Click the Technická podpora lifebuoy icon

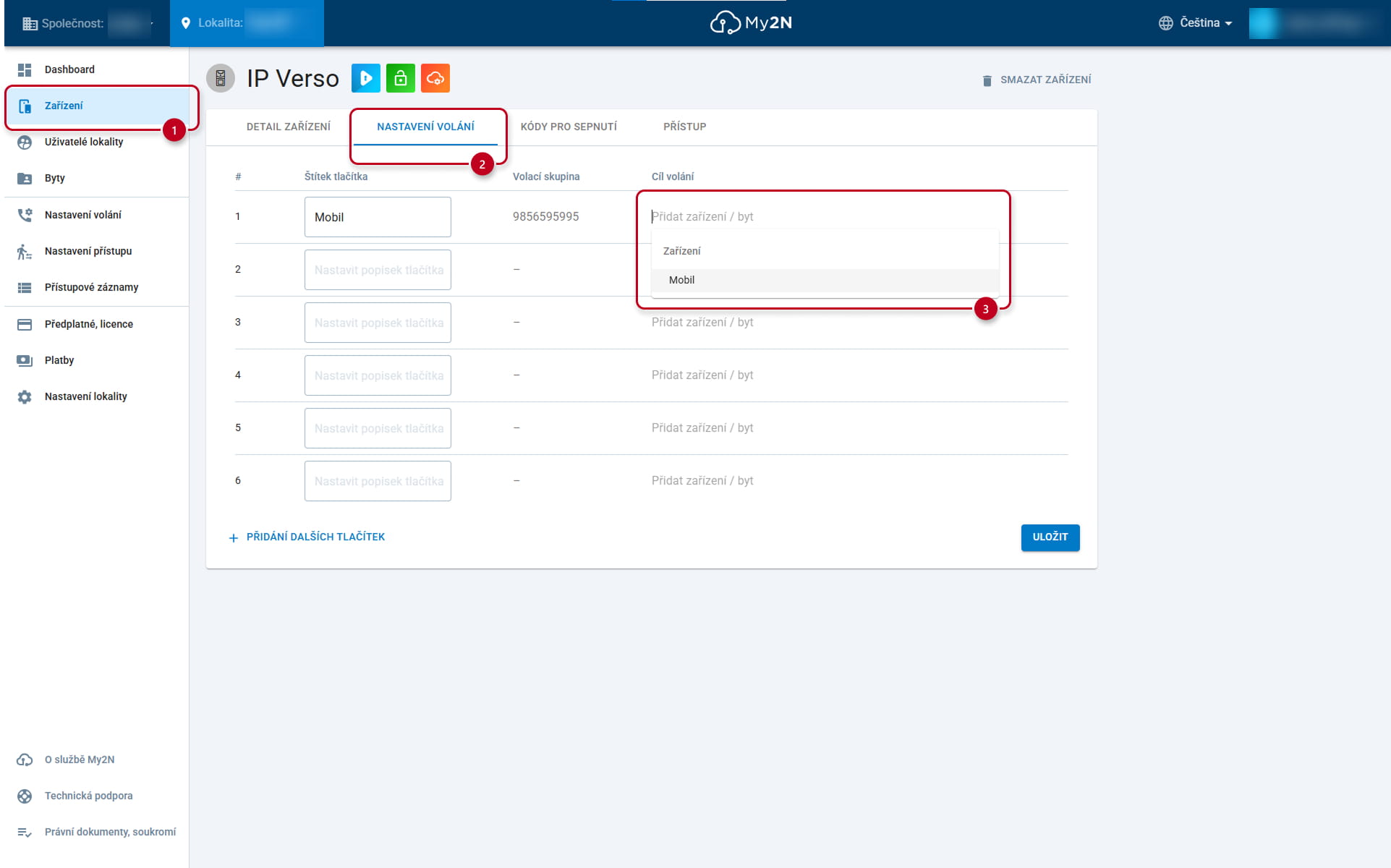pyautogui.click(x=25, y=796)
